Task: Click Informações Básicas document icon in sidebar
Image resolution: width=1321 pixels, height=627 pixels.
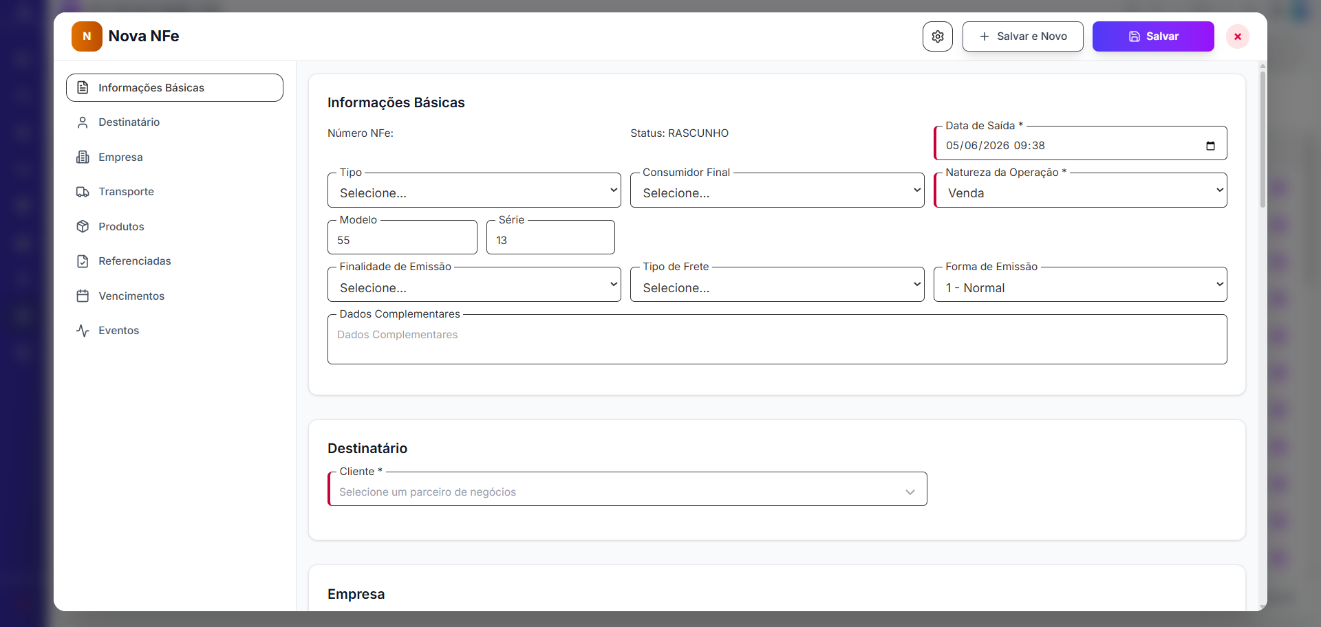Action: (83, 88)
